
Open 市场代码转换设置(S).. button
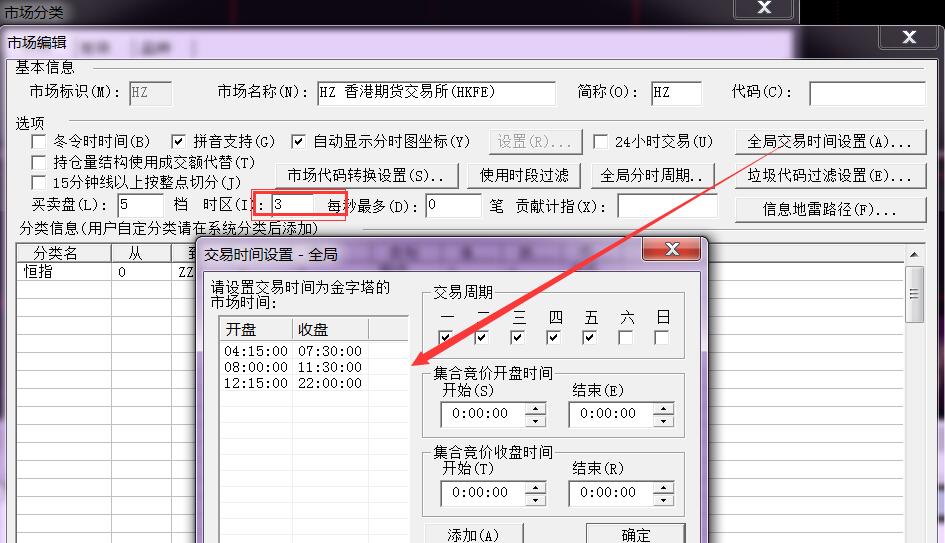coord(366,176)
